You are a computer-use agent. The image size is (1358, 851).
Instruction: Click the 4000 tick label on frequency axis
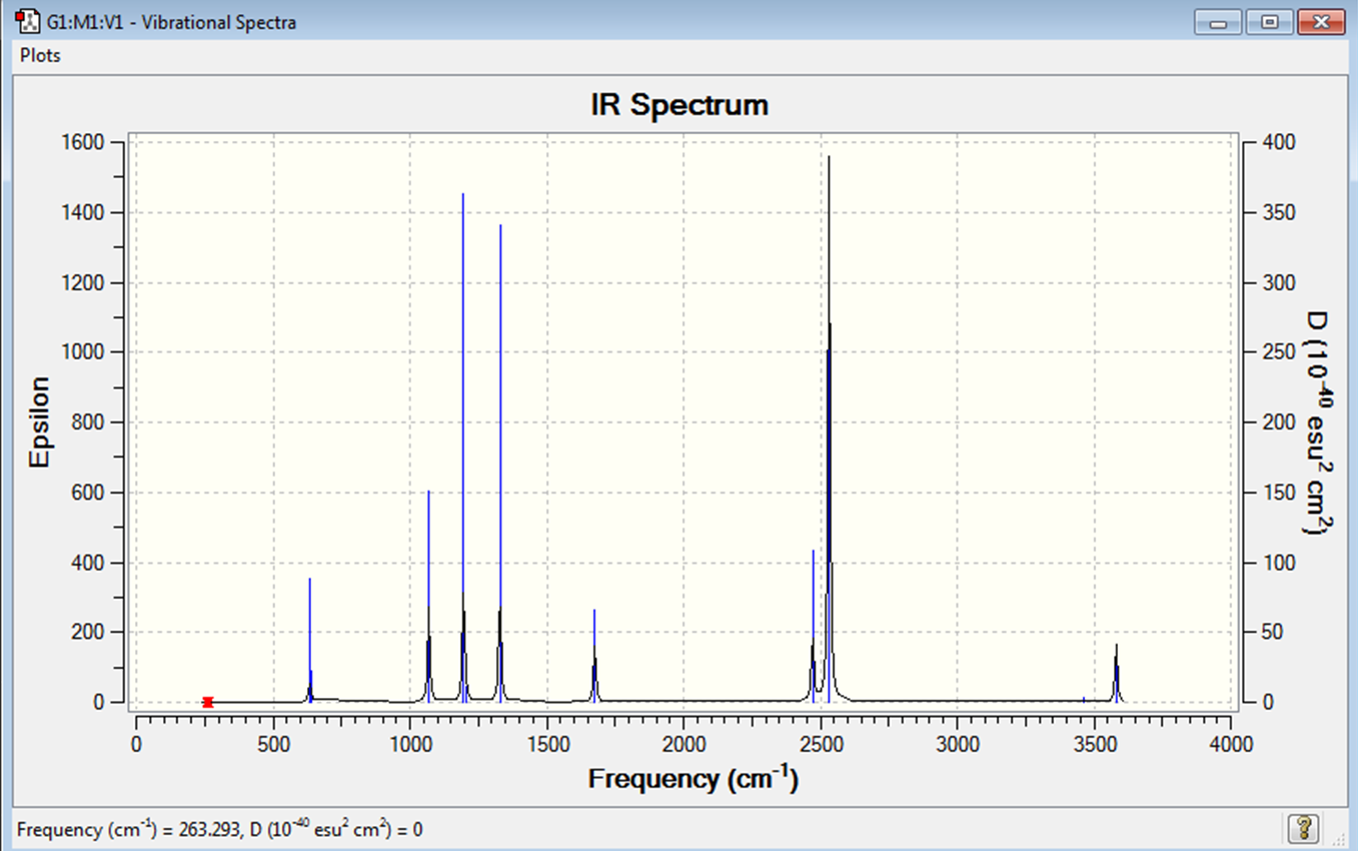1230,744
